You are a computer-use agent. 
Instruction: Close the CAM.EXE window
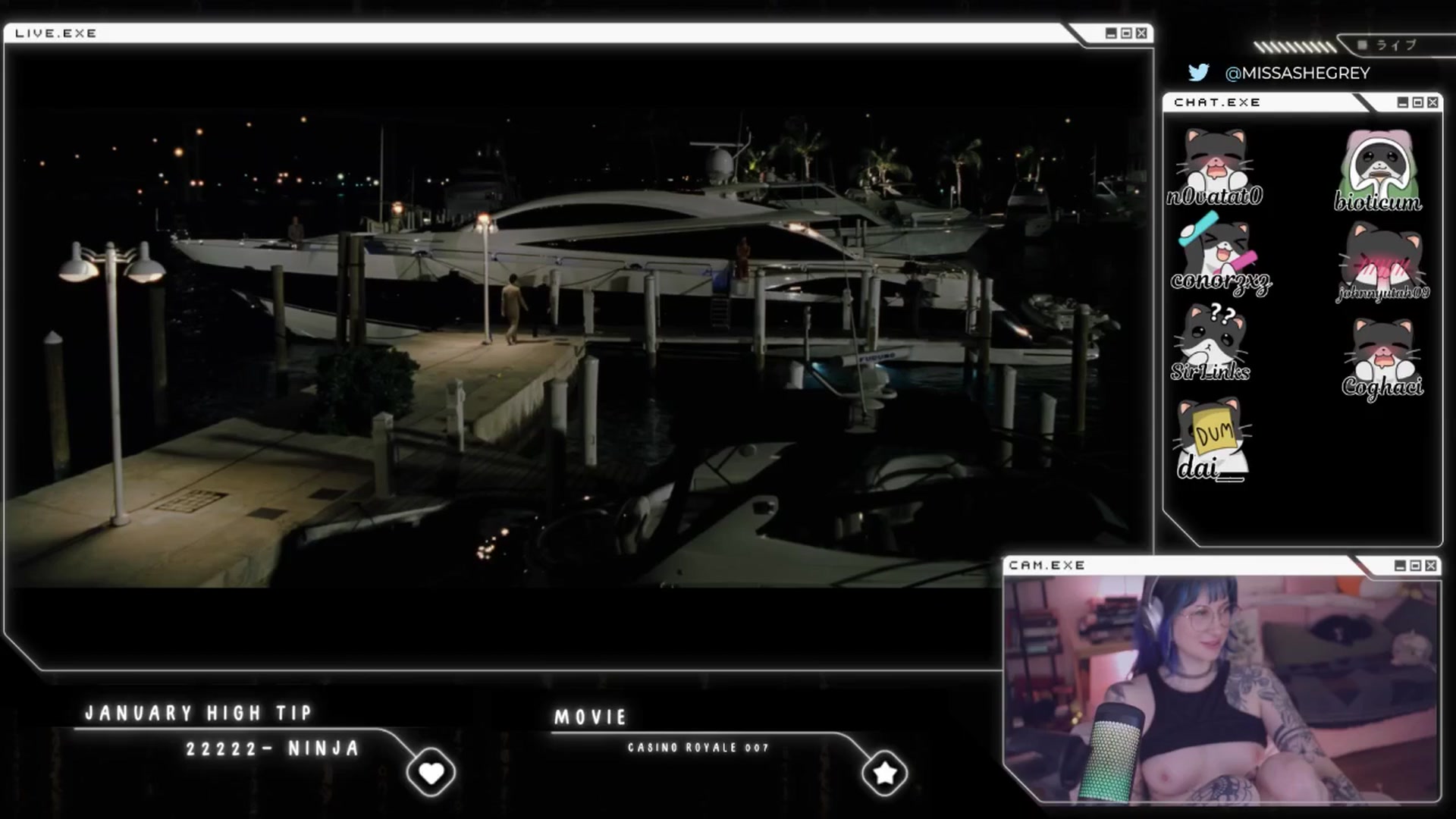click(x=1430, y=566)
